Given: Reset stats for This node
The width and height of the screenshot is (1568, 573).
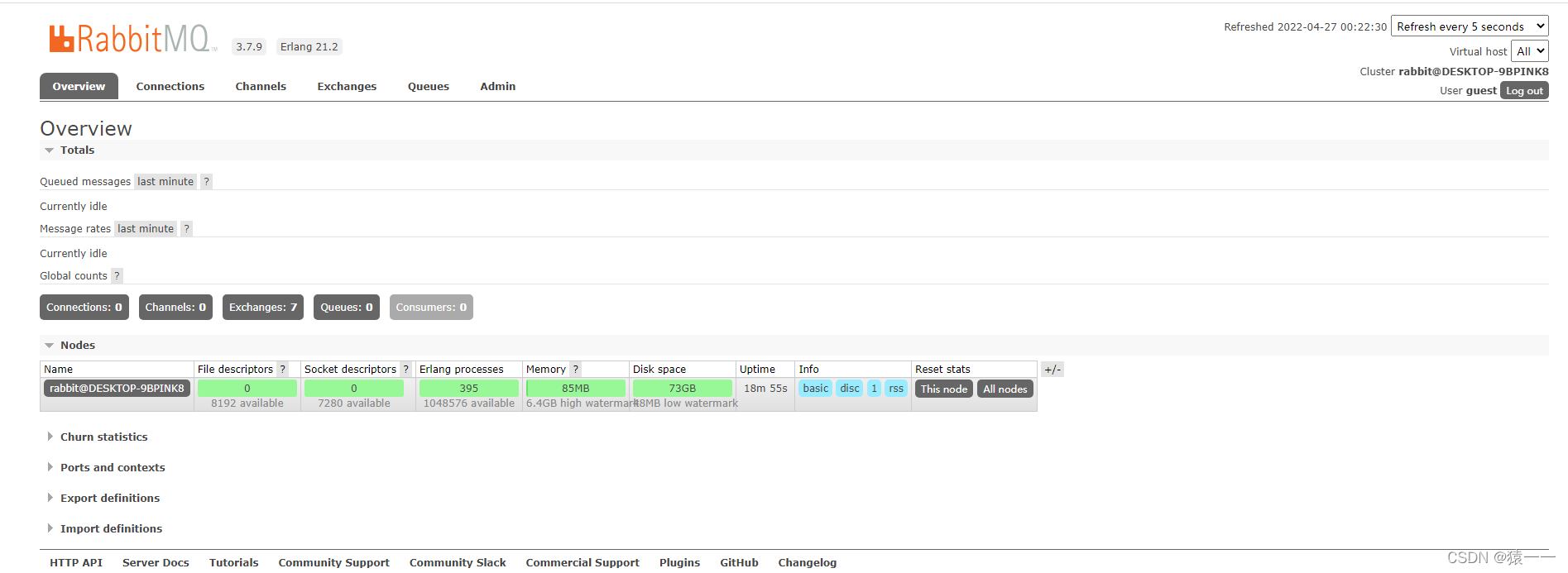Looking at the screenshot, I should (944, 389).
